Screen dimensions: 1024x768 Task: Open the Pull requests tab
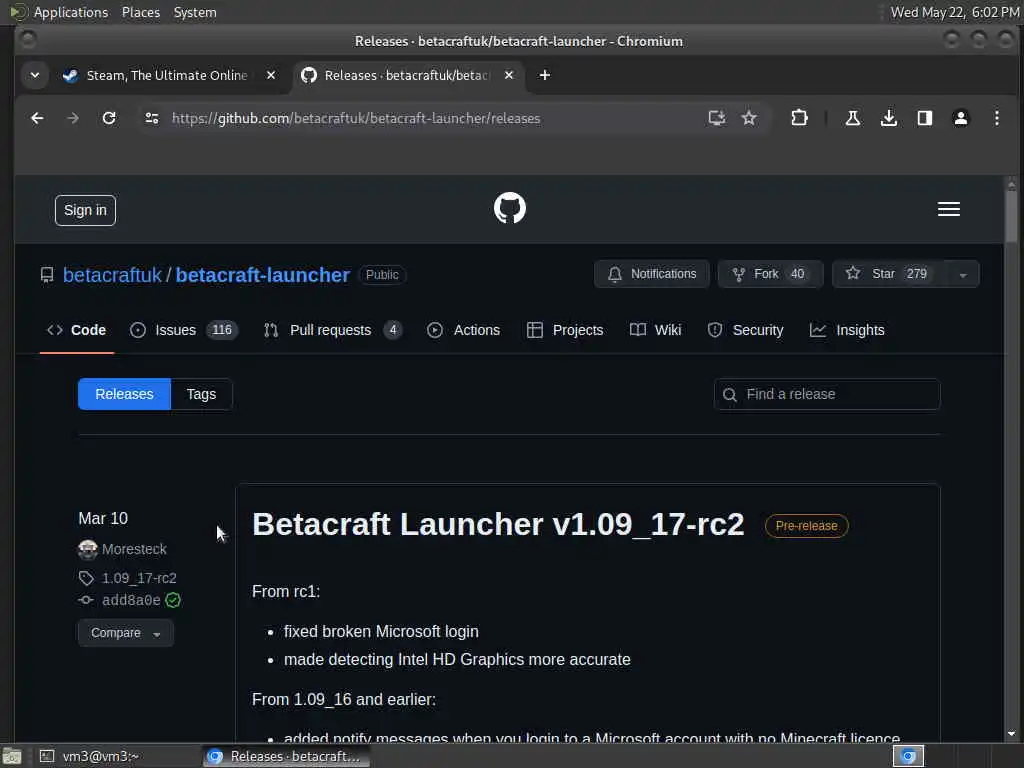(x=332, y=330)
